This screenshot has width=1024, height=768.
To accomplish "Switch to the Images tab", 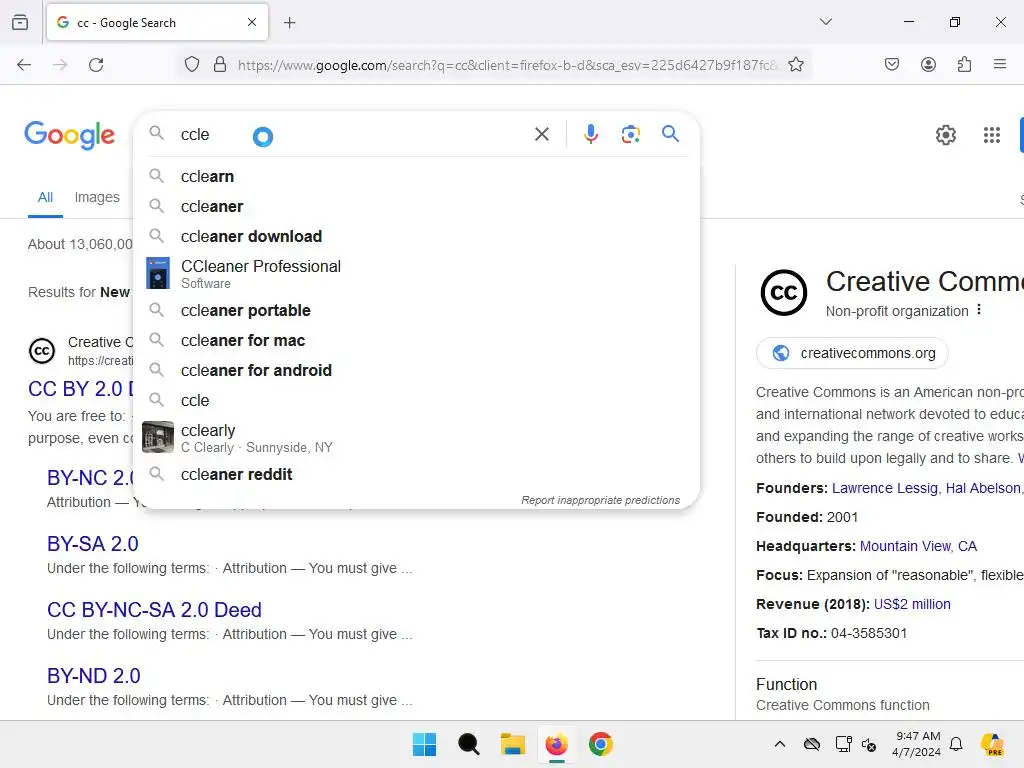I will (97, 197).
